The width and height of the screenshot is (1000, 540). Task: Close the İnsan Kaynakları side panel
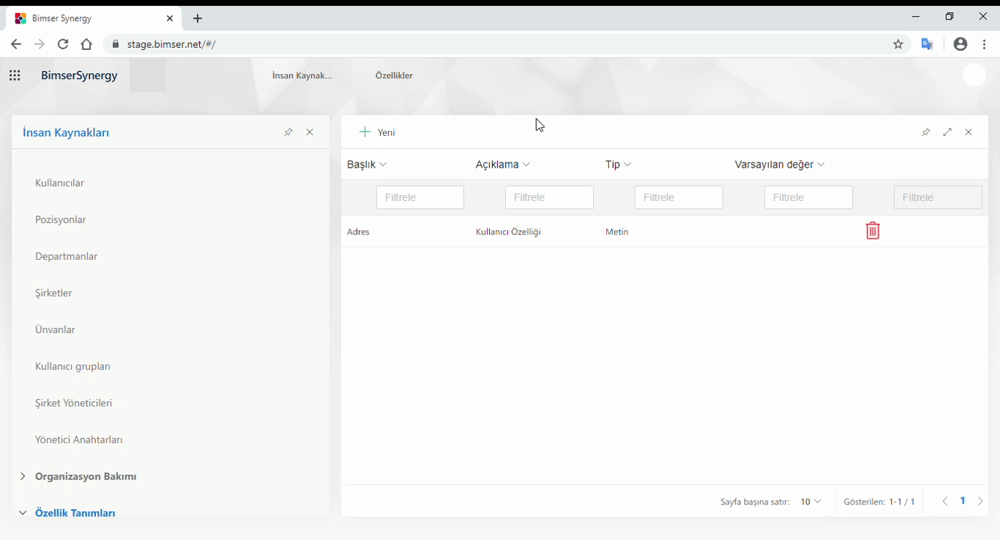point(310,132)
